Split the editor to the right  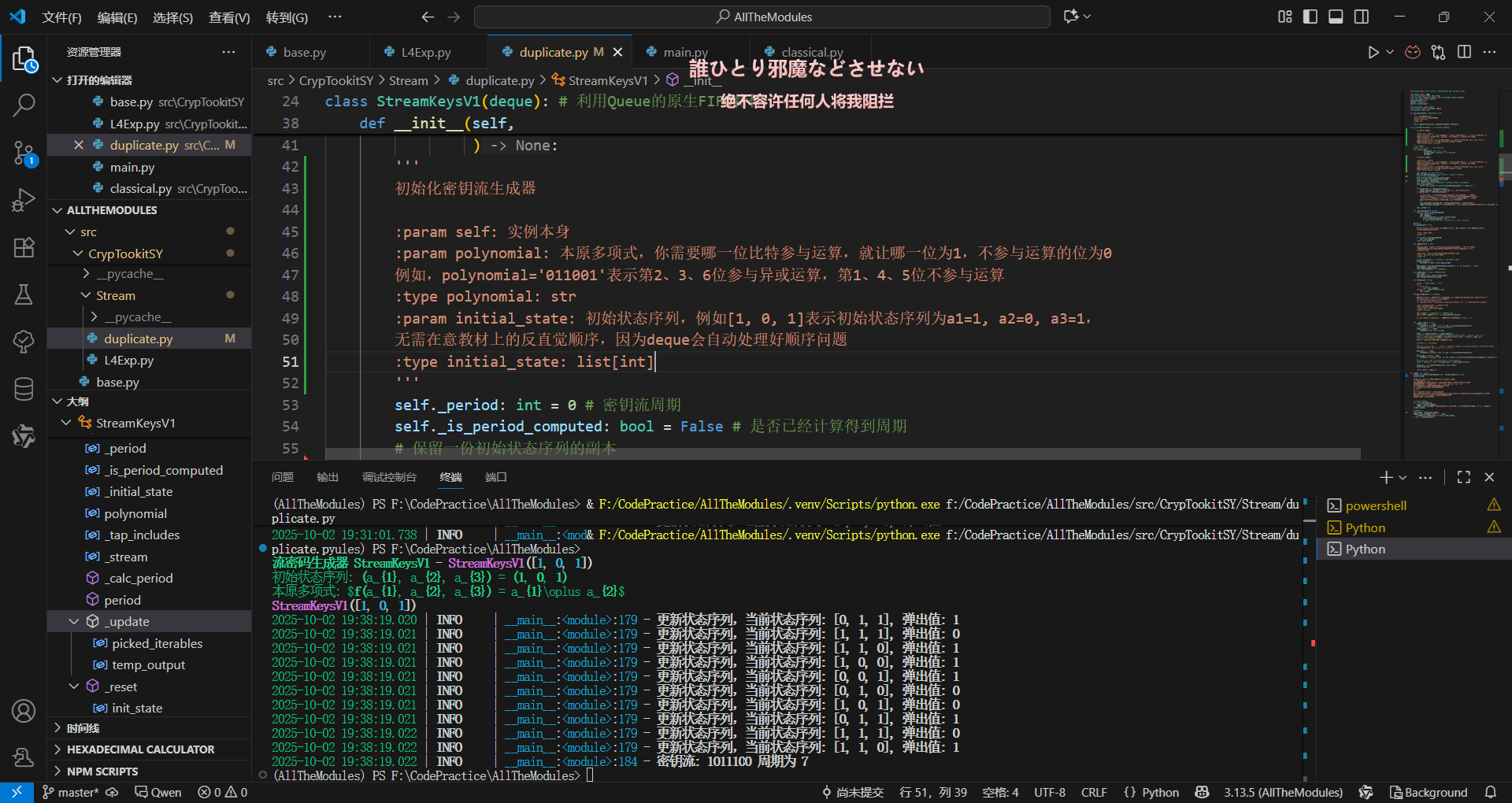coord(1464,52)
